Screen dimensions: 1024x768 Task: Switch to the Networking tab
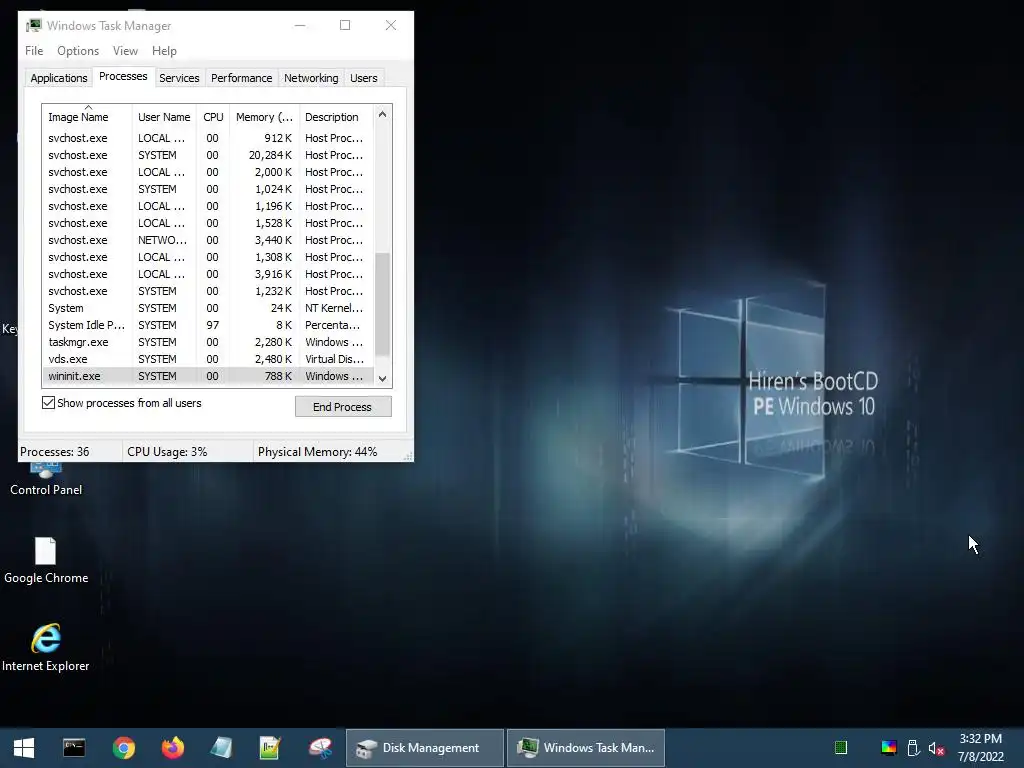(x=311, y=78)
